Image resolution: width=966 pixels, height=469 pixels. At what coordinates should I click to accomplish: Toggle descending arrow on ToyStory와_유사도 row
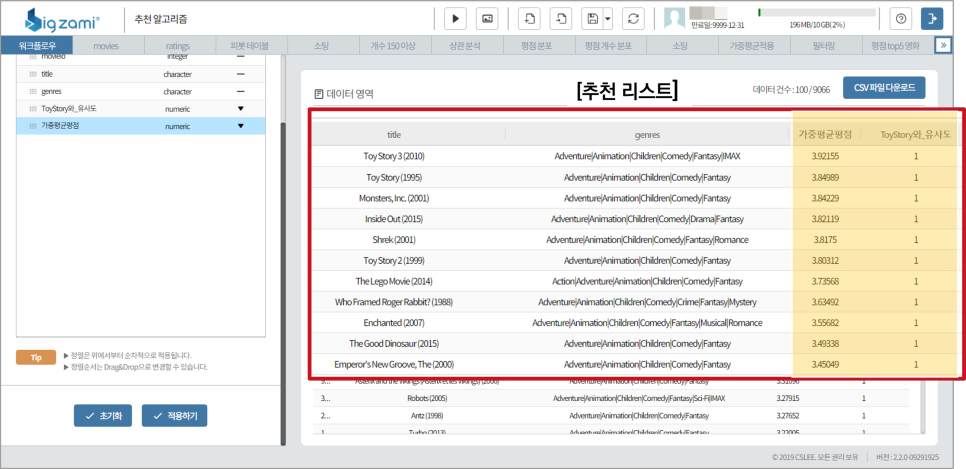(x=240, y=108)
